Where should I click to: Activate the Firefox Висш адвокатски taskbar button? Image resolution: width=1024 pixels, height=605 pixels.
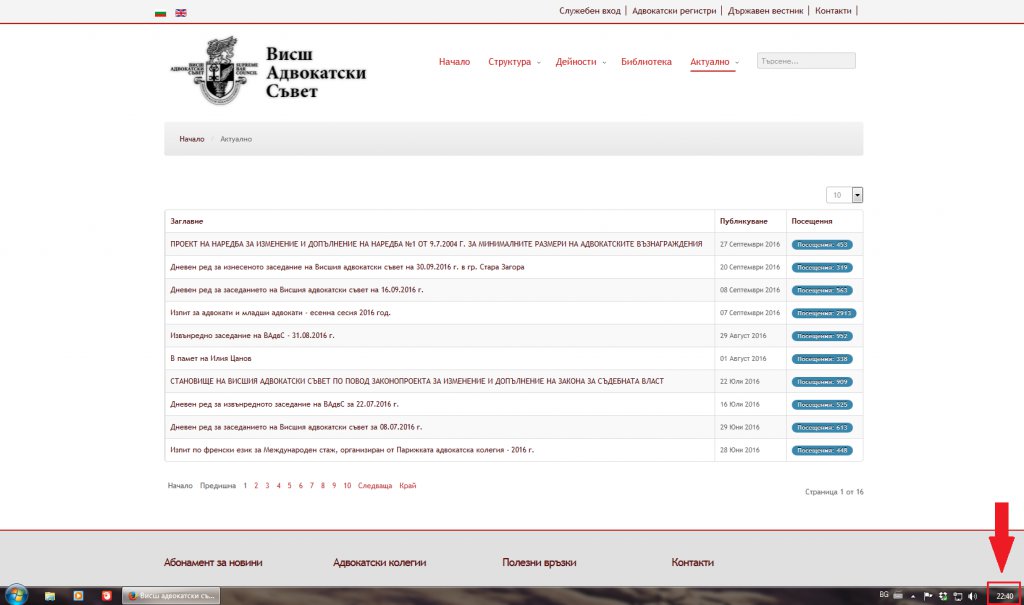click(171, 596)
